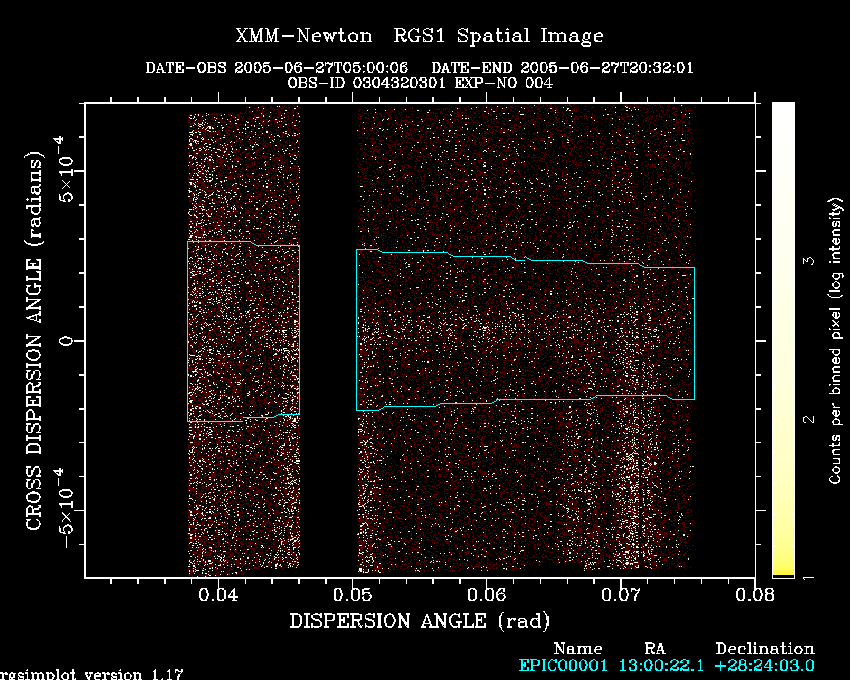Viewport: 850px width, 680px height.
Task: Click the 'RA' column header
Action: [x=654, y=649]
